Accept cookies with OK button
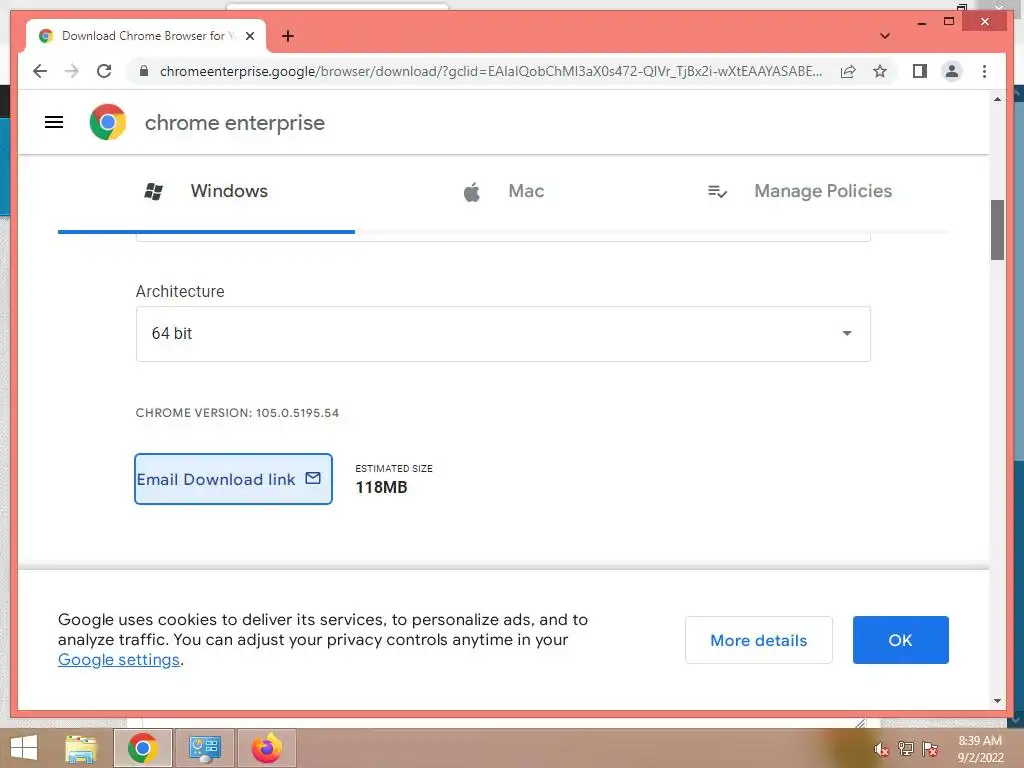The image size is (1024, 768). (901, 640)
